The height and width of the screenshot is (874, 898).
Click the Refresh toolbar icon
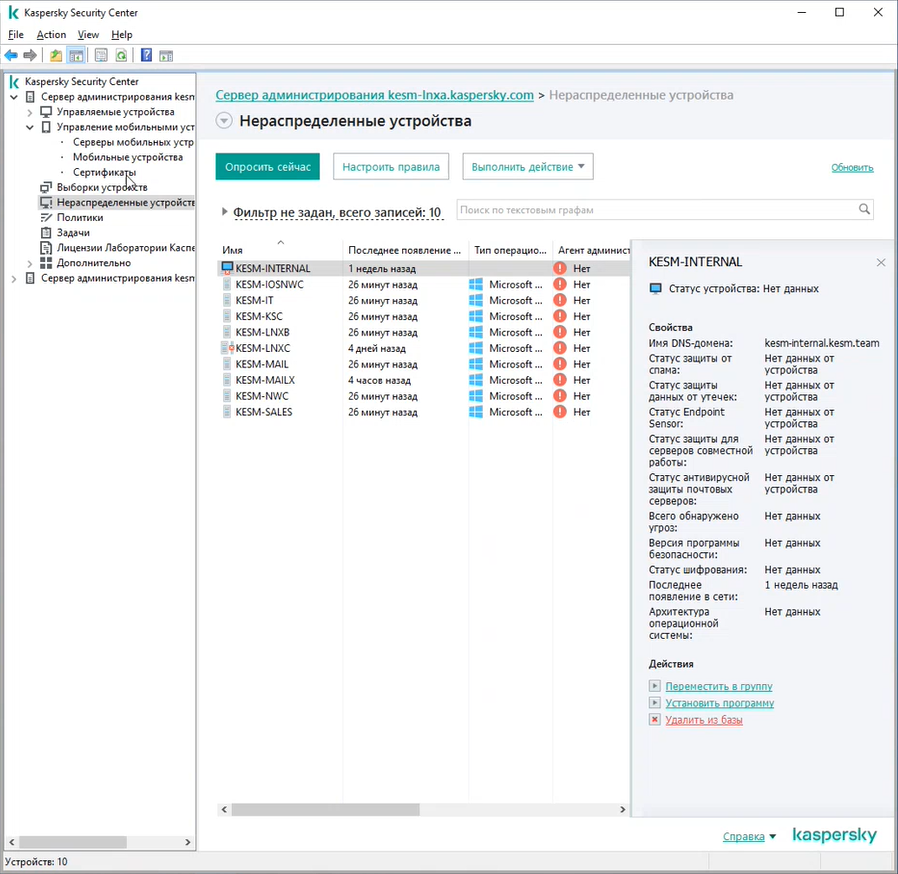click(120, 56)
